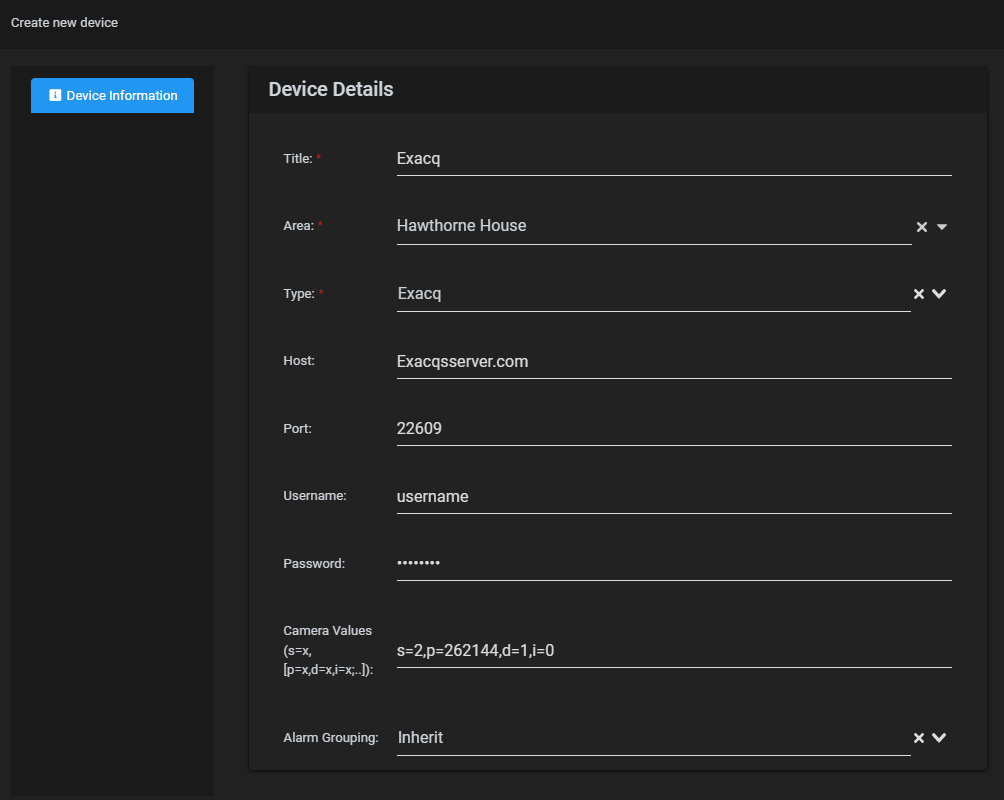Select the Title: label
Screen dimensions: 1004x800
(x=298, y=158)
